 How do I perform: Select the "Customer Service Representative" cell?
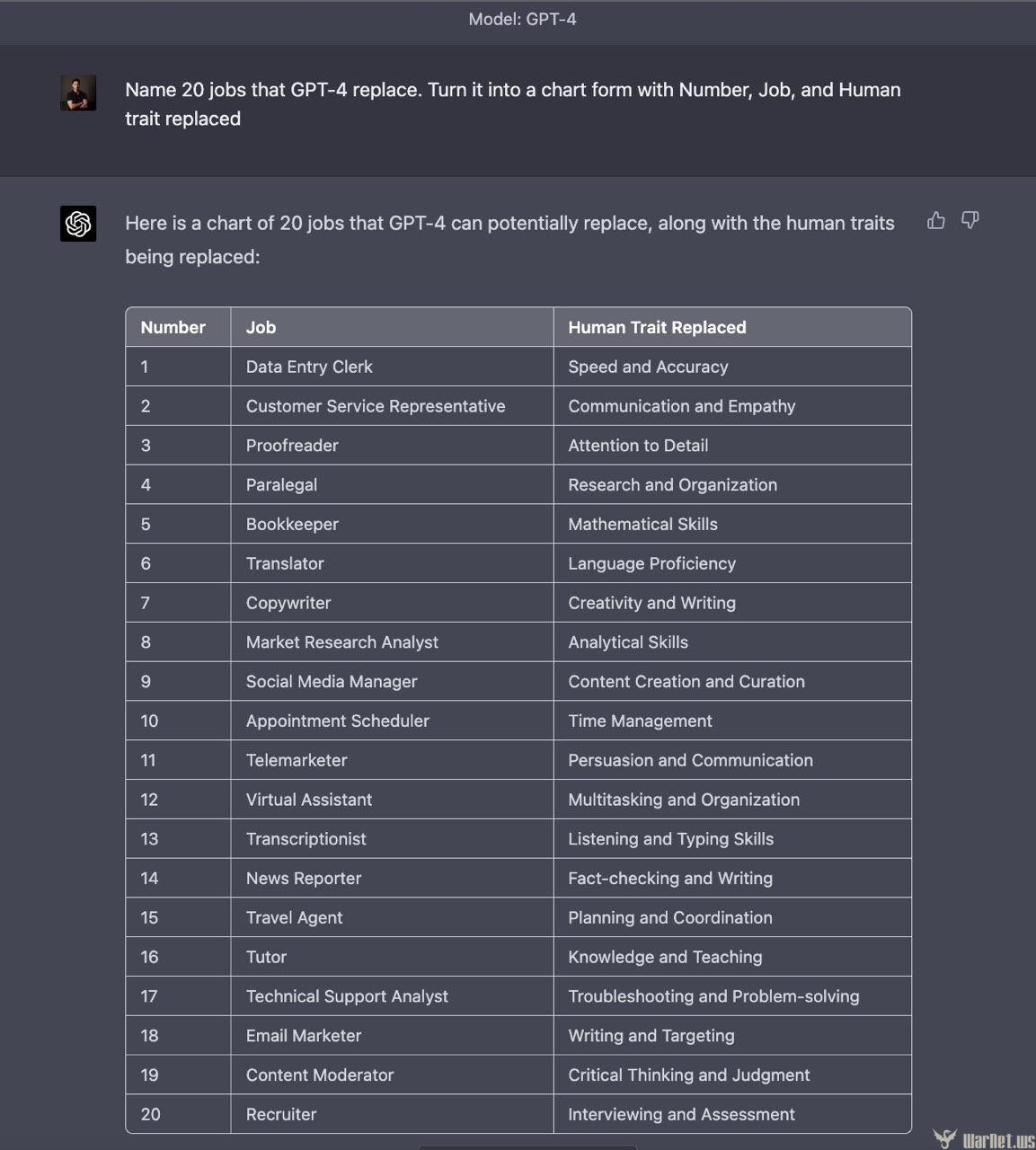coord(376,406)
